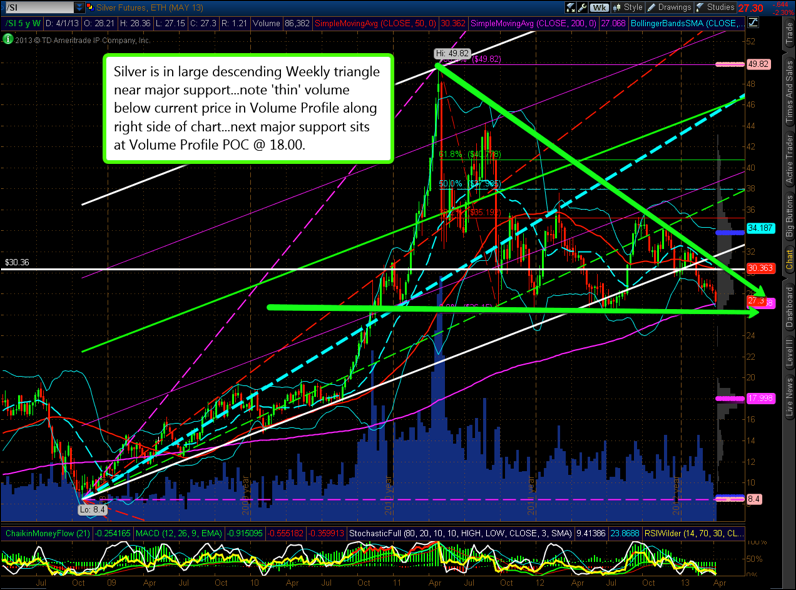
Task: Open the Studies menu button
Action: [716, 7]
